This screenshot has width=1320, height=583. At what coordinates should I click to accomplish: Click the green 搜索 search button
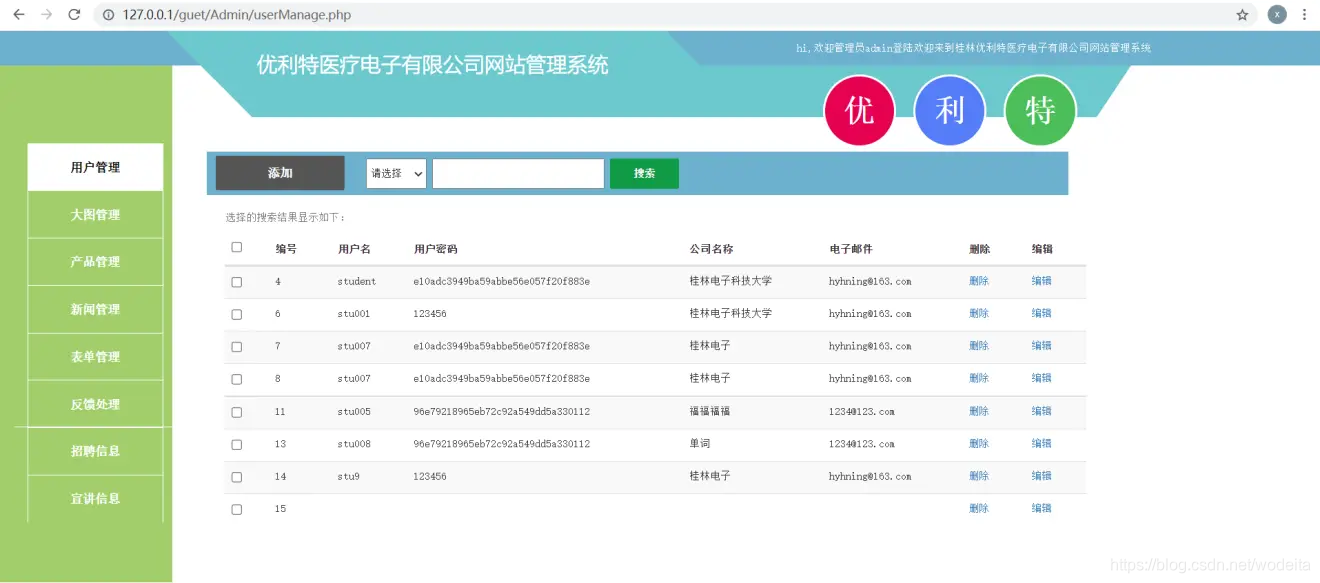(x=644, y=173)
